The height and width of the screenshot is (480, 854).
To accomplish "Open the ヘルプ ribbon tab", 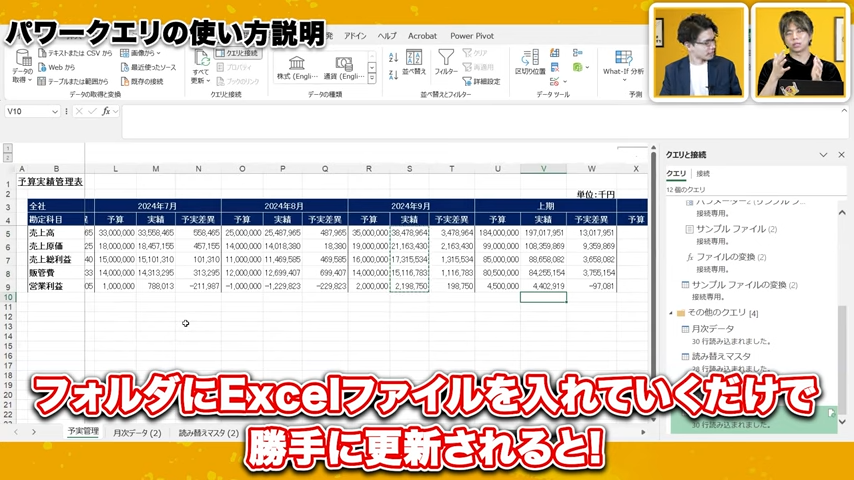I will (387, 36).
